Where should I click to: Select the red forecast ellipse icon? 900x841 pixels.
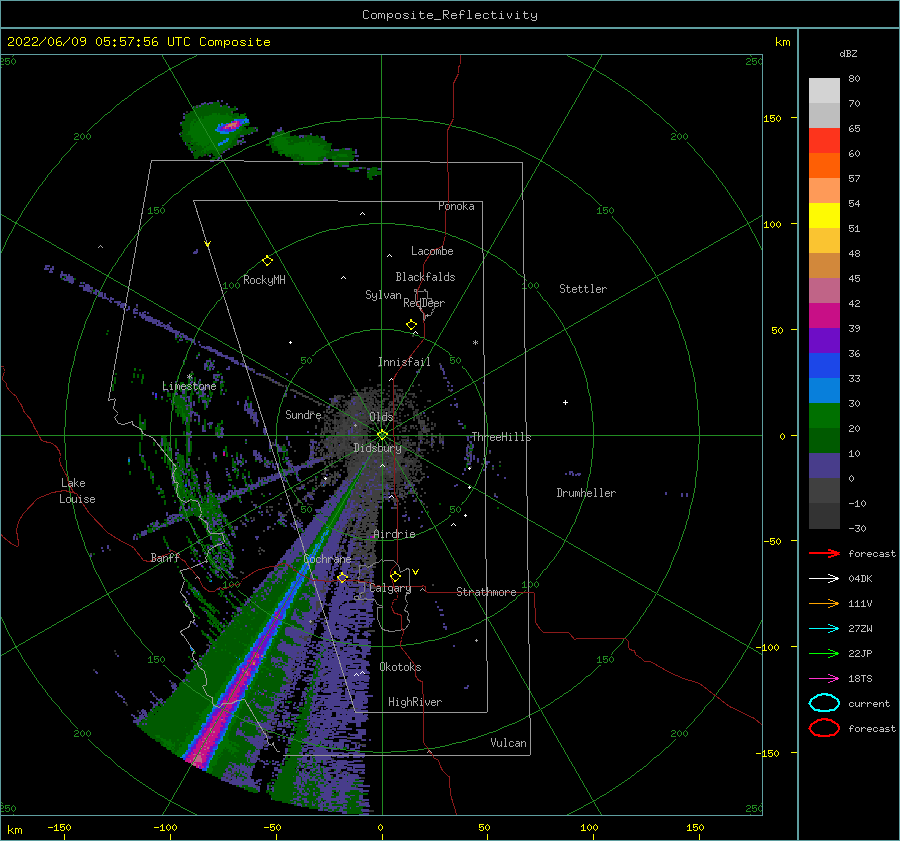pos(824,728)
